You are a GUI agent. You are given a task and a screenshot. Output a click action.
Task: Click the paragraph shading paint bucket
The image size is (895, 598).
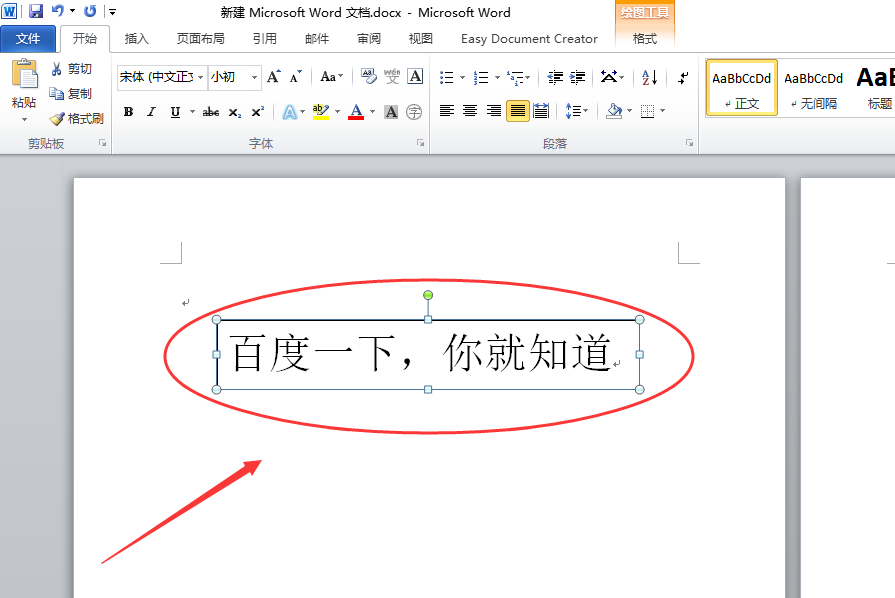click(614, 111)
